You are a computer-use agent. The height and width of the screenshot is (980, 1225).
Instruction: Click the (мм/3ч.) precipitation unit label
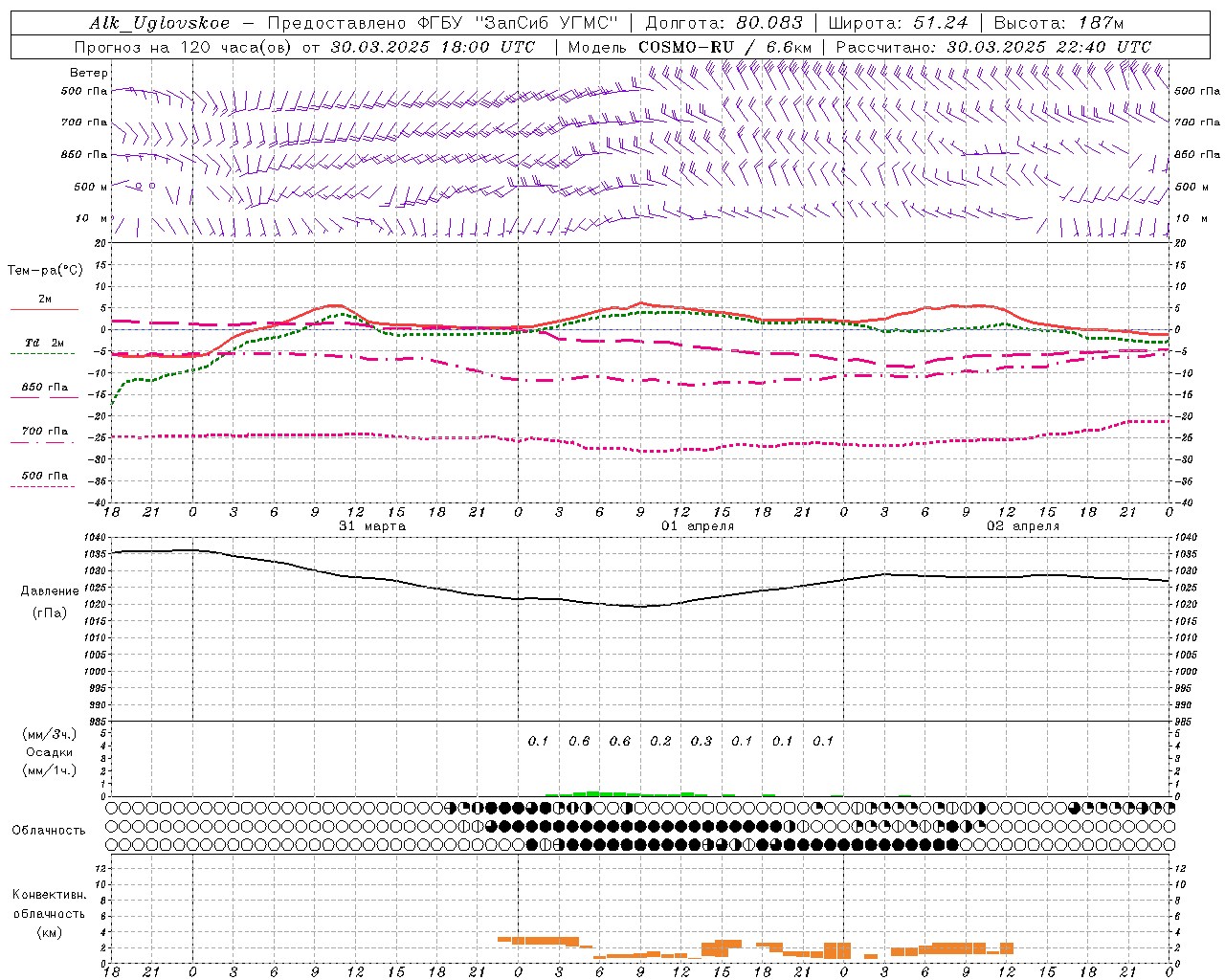click(x=50, y=734)
